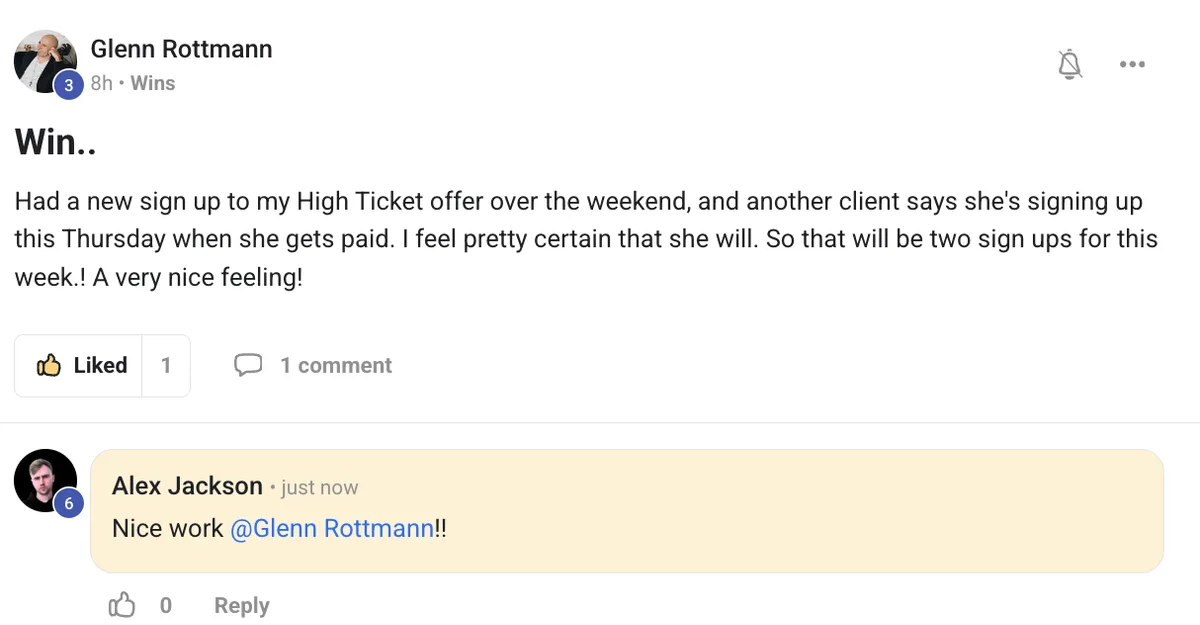This screenshot has width=1200, height=625.
Task: Open the notification settings dropdown for this post
Action: [1070, 63]
